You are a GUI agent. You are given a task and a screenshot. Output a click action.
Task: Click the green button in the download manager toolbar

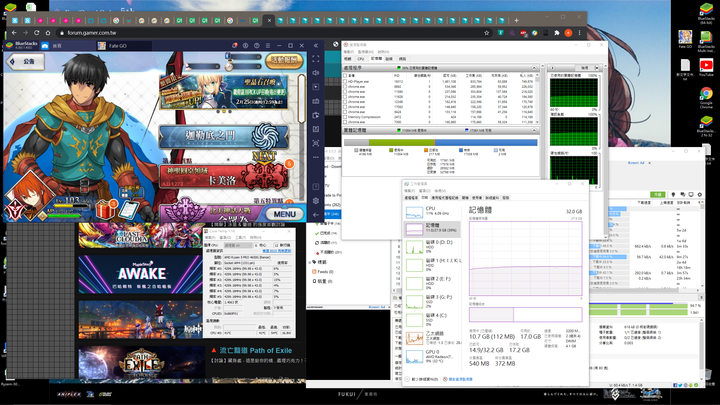(658, 195)
